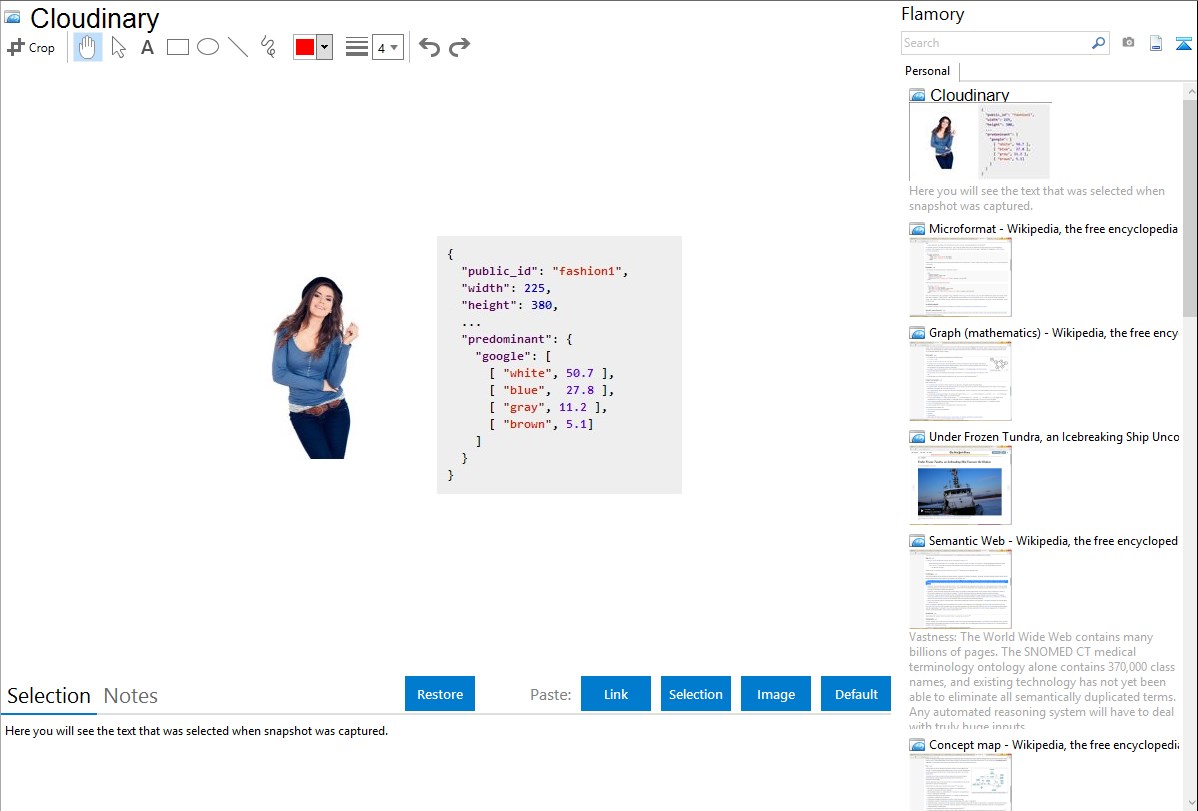Click the camera snapshot icon
The width and height of the screenshot is (1198, 811).
coord(1128,43)
